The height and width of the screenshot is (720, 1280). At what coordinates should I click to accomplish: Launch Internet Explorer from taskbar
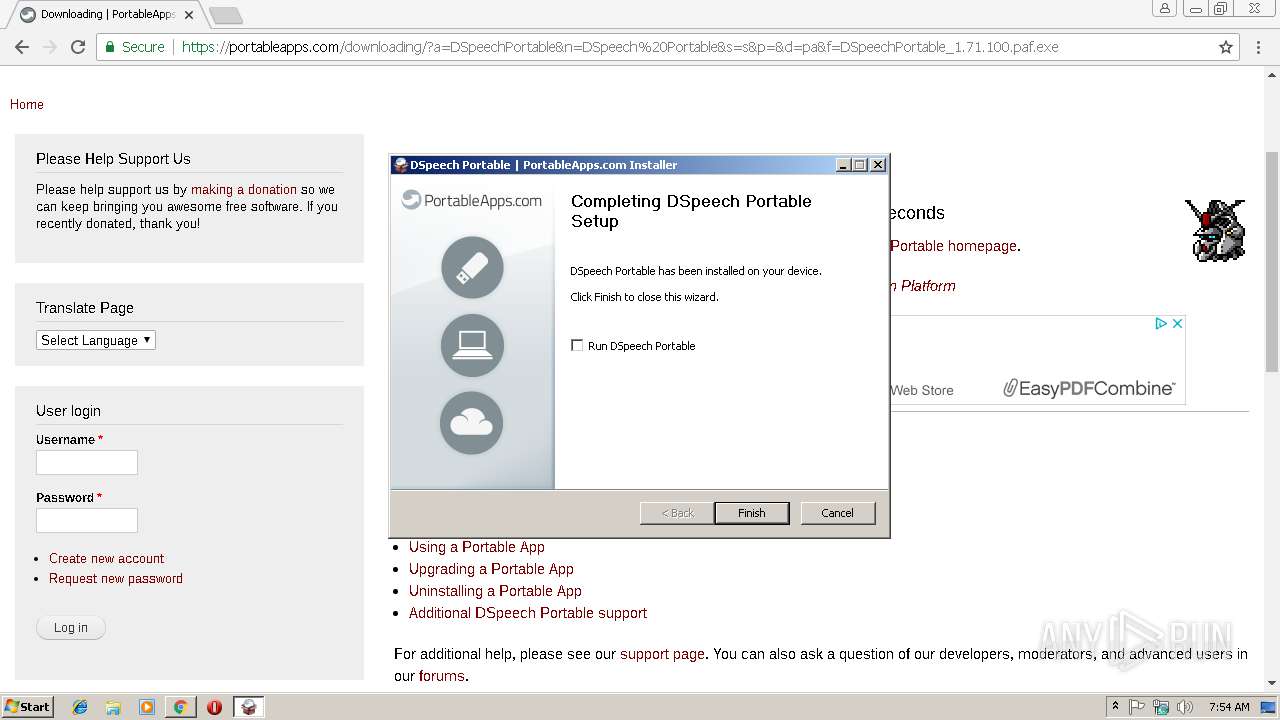(80, 707)
